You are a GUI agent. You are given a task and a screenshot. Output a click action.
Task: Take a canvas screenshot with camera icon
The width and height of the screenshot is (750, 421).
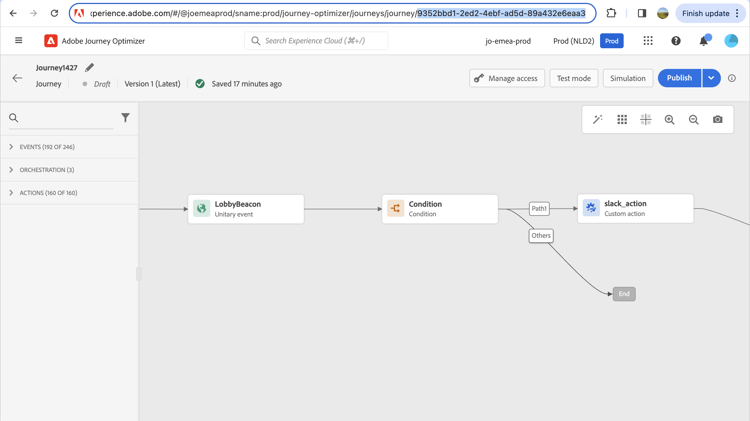pyautogui.click(x=717, y=120)
